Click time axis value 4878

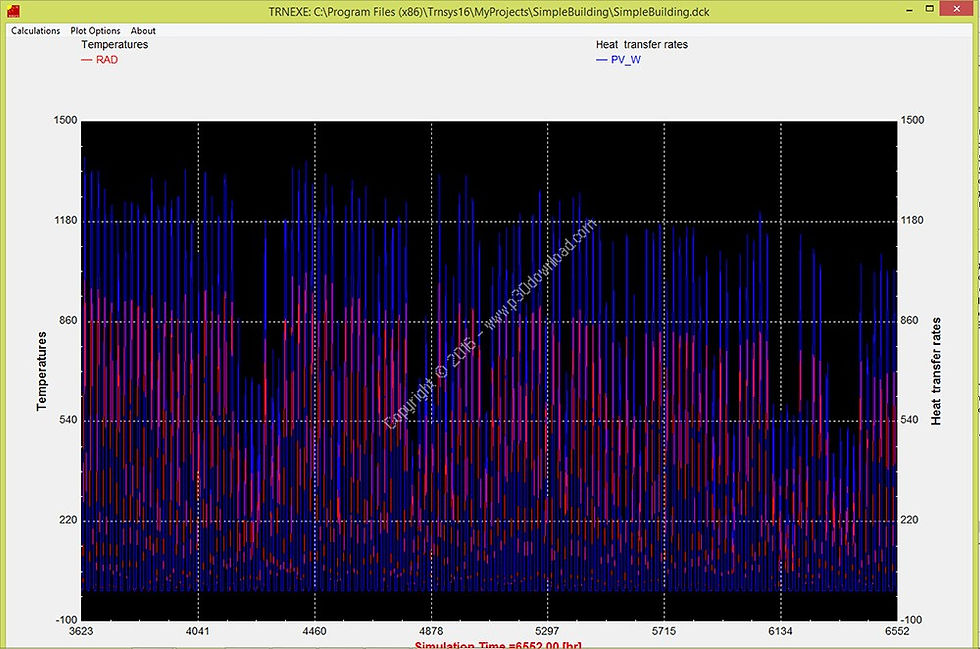[431, 631]
